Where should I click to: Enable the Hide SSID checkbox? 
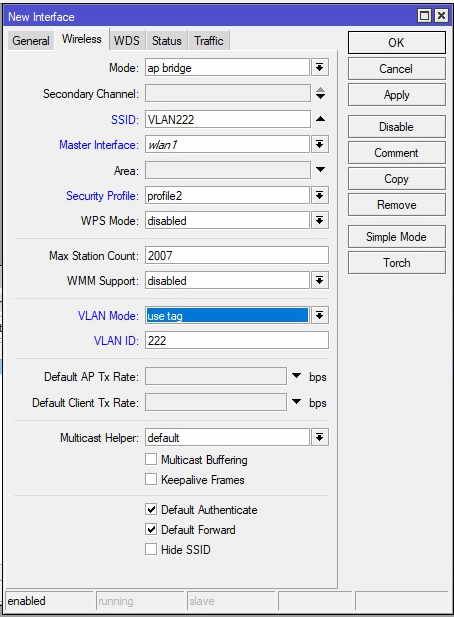pos(151,549)
